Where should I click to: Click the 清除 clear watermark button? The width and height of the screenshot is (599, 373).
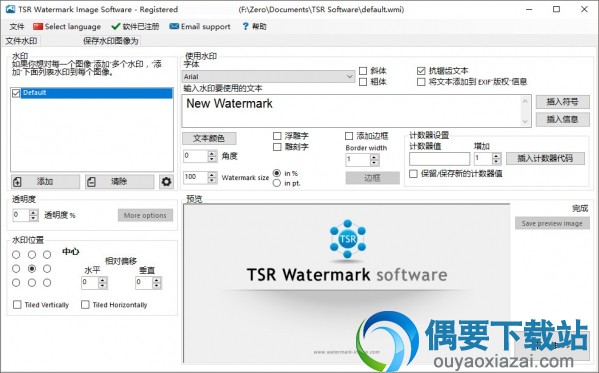pyautogui.click(x=120, y=182)
